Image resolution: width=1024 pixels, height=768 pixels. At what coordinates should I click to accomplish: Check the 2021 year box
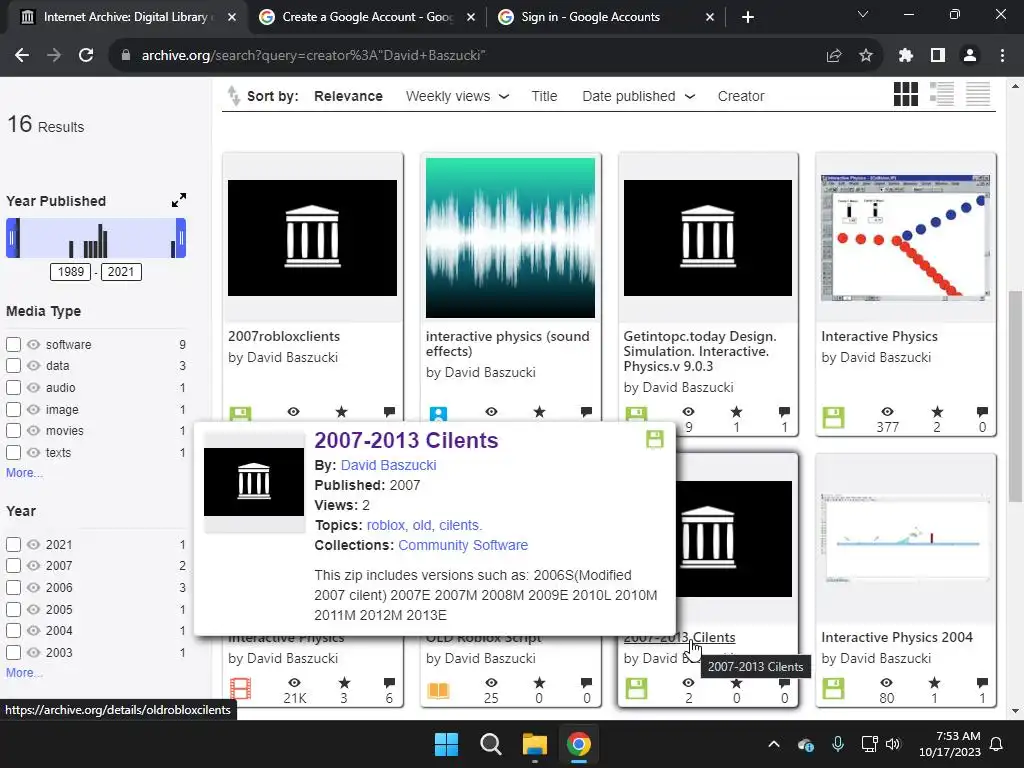[x=13, y=544]
